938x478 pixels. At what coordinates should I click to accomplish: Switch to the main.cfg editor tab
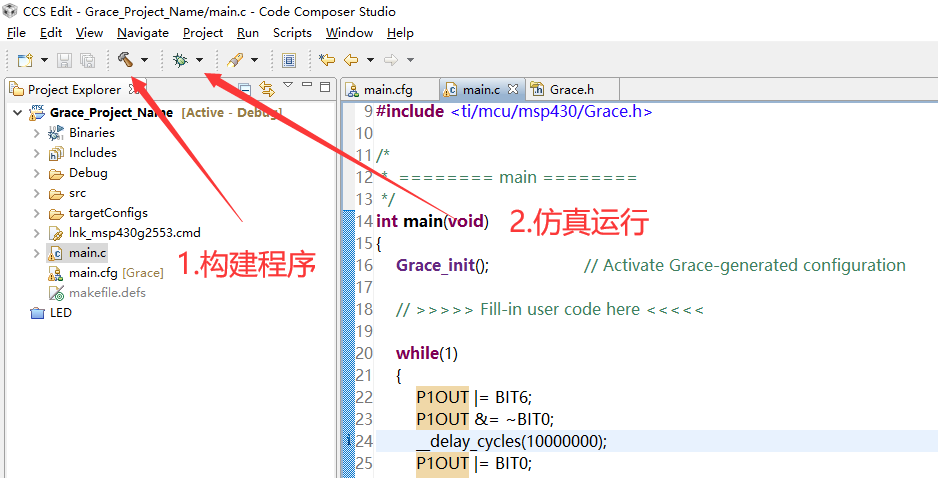pos(388,90)
